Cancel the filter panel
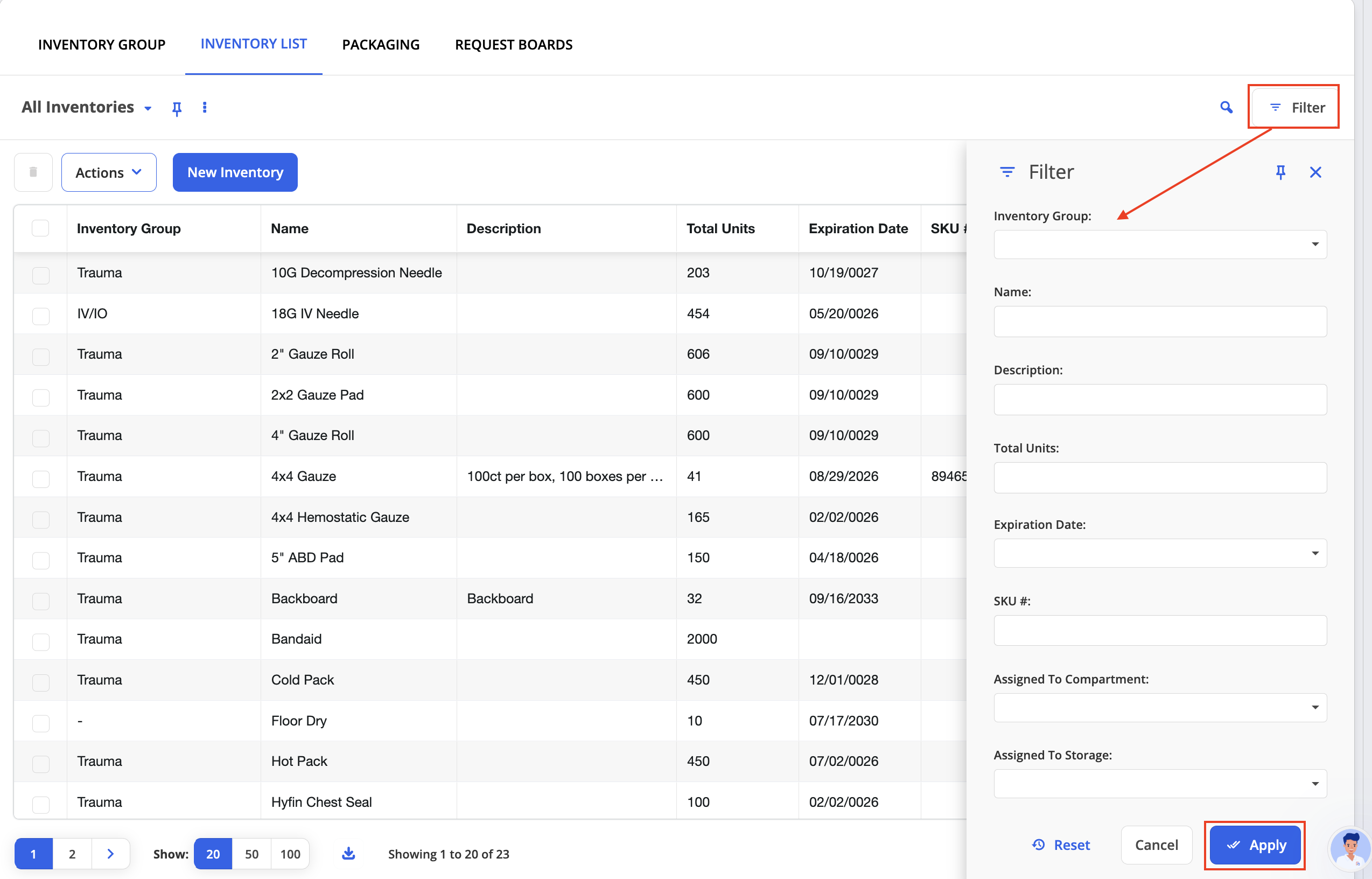1372x879 pixels. 1157,845
